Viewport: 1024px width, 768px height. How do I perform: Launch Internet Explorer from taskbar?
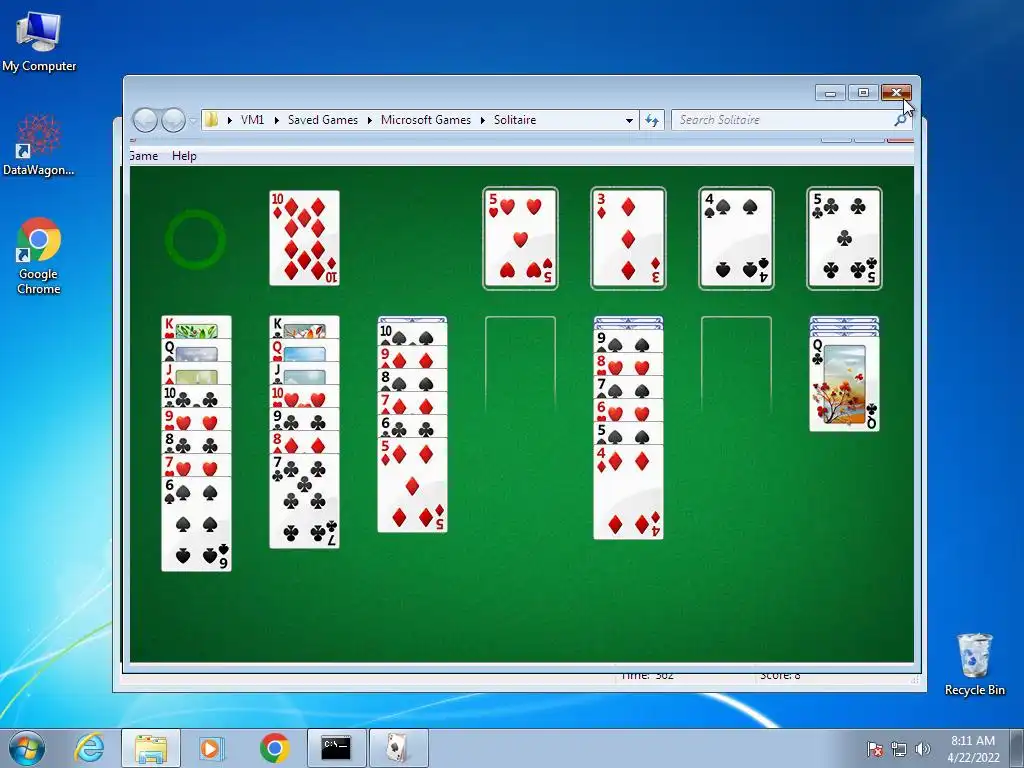click(x=89, y=748)
